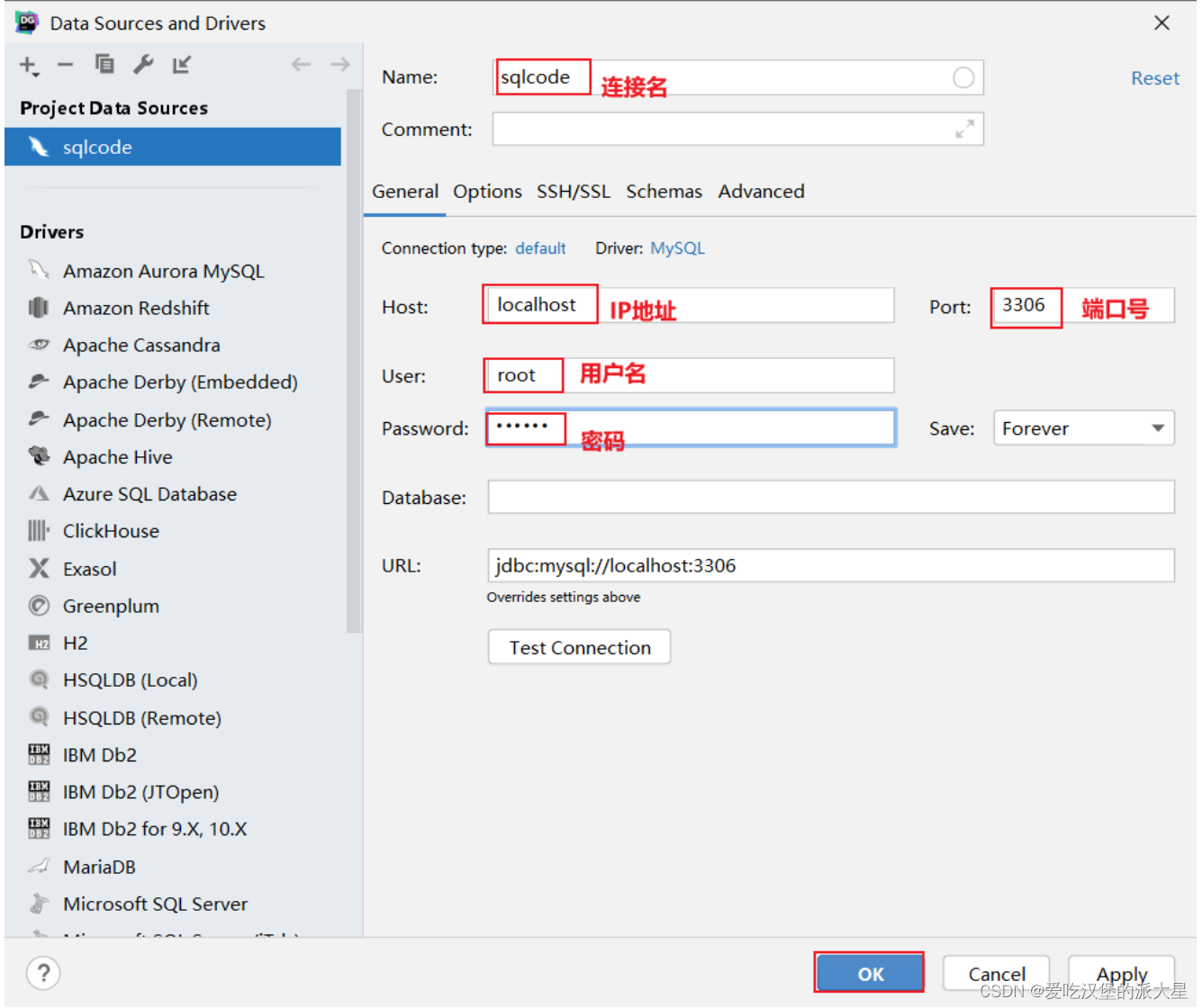Click the ClickHouse driver icon
This screenshot has width=1202, height=1008.
pos(39,531)
